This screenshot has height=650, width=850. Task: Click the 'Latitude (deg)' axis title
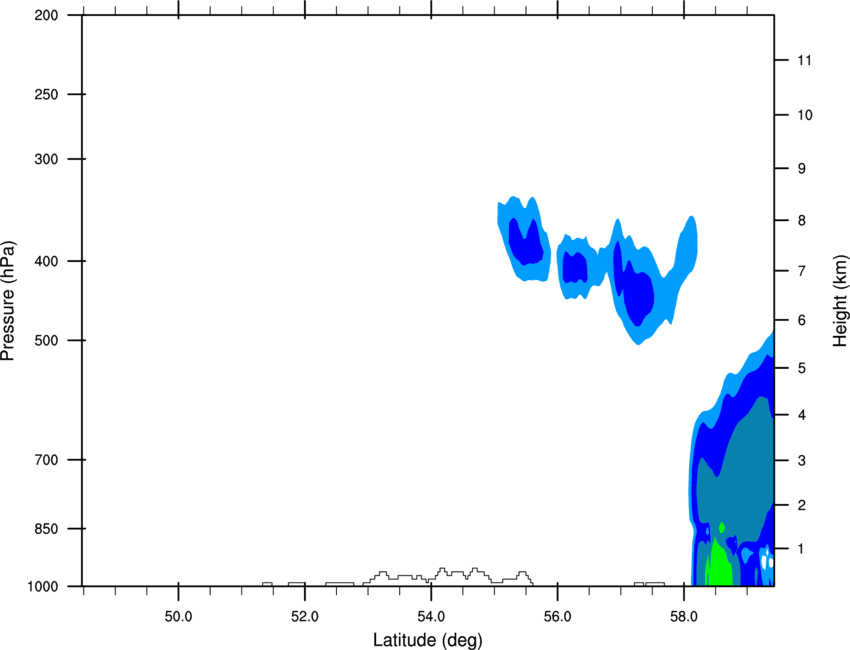click(427, 640)
